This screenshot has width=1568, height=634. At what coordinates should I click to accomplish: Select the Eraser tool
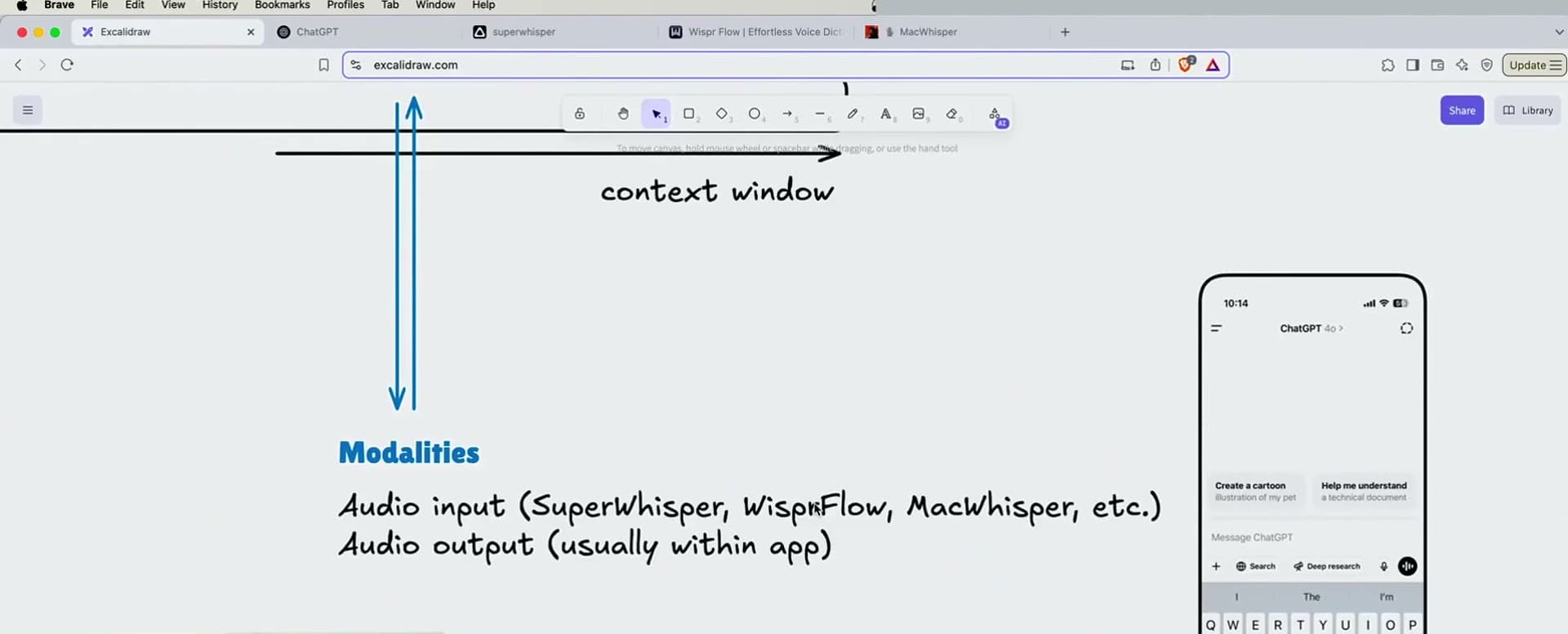pos(952,114)
